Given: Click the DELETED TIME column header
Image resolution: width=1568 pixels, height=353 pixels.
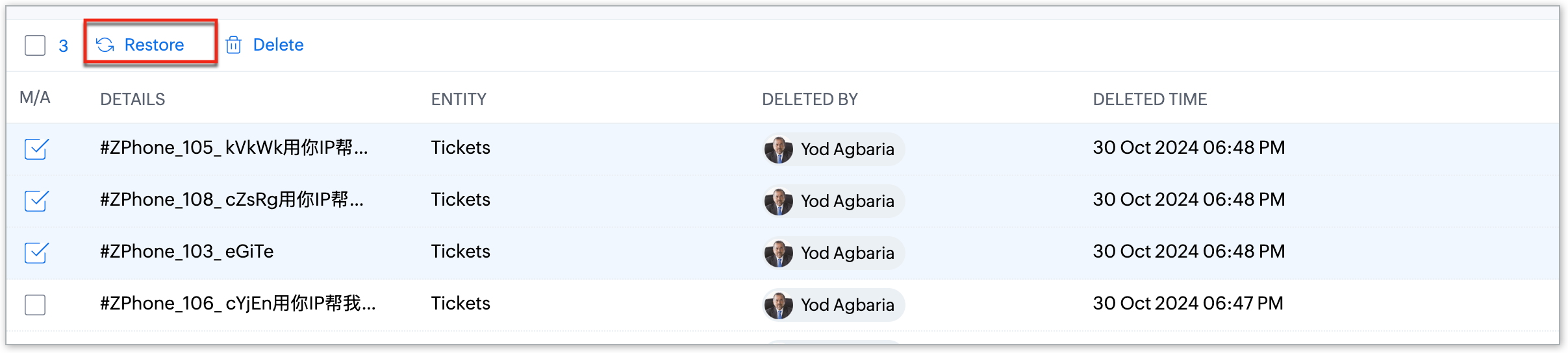Looking at the screenshot, I should 1150,99.
